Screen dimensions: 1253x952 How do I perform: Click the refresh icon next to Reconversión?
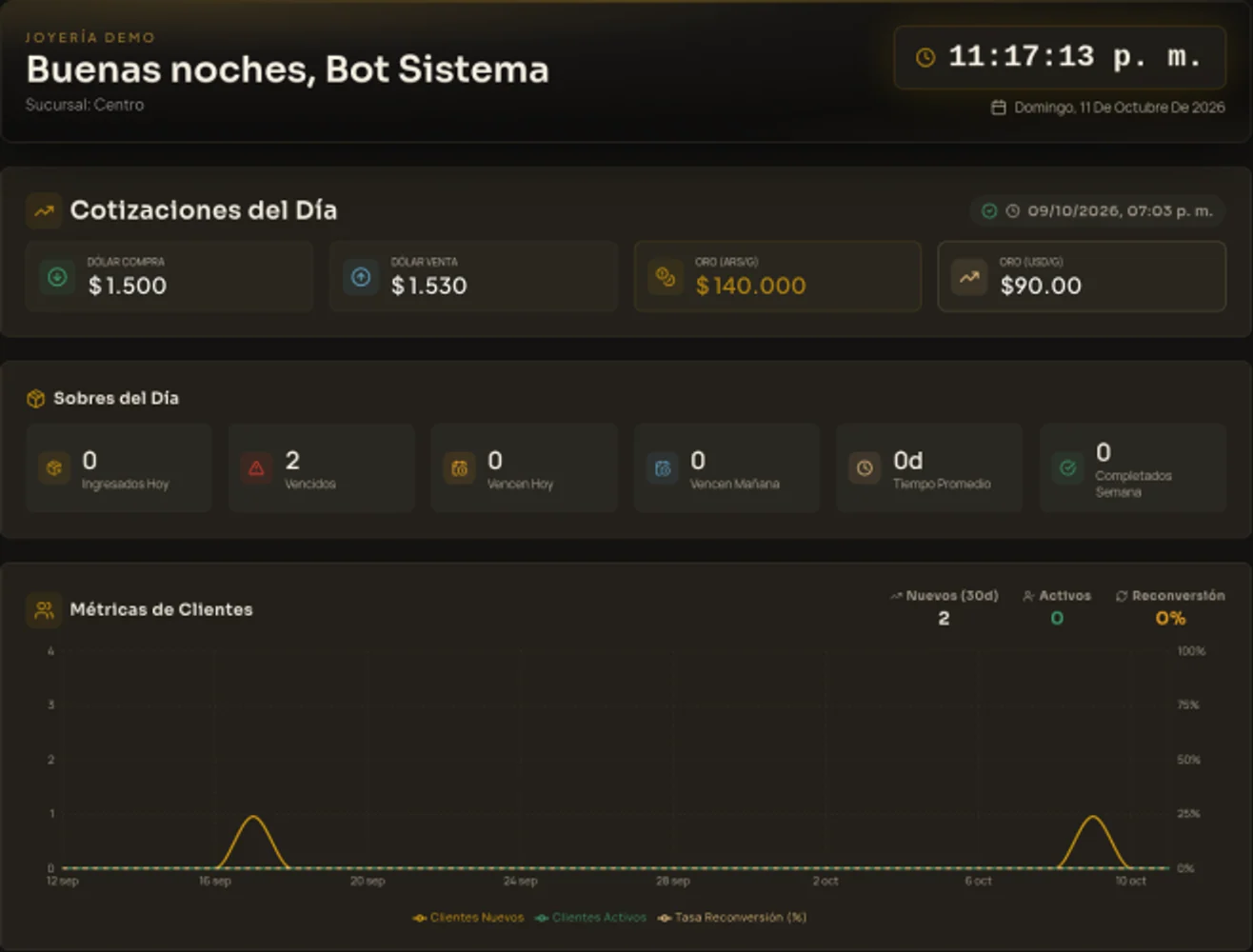point(1122,596)
